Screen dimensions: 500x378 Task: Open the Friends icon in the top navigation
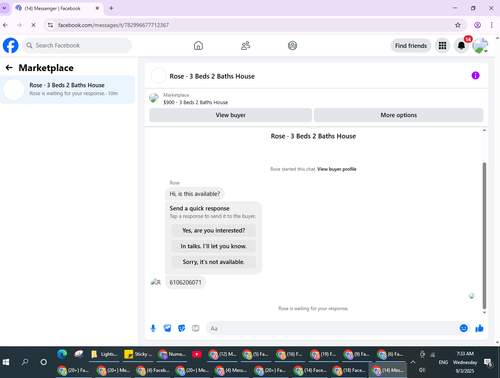click(246, 45)
